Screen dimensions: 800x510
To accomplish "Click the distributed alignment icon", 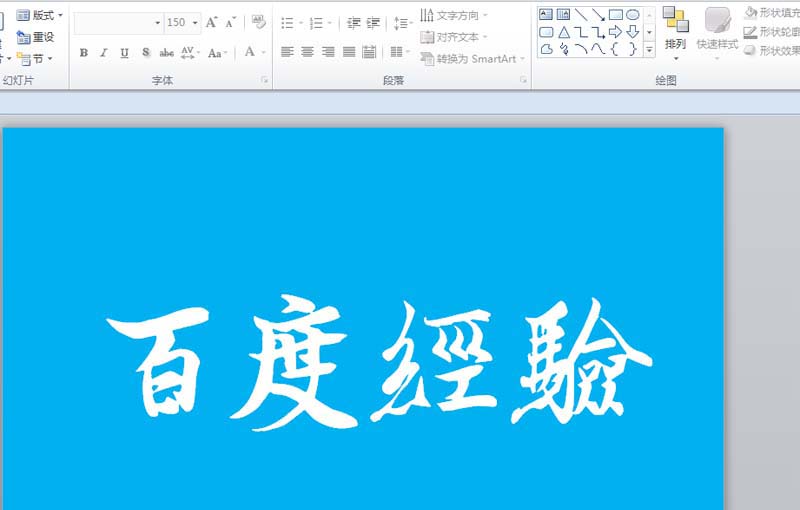I will [x=369, y=52].
